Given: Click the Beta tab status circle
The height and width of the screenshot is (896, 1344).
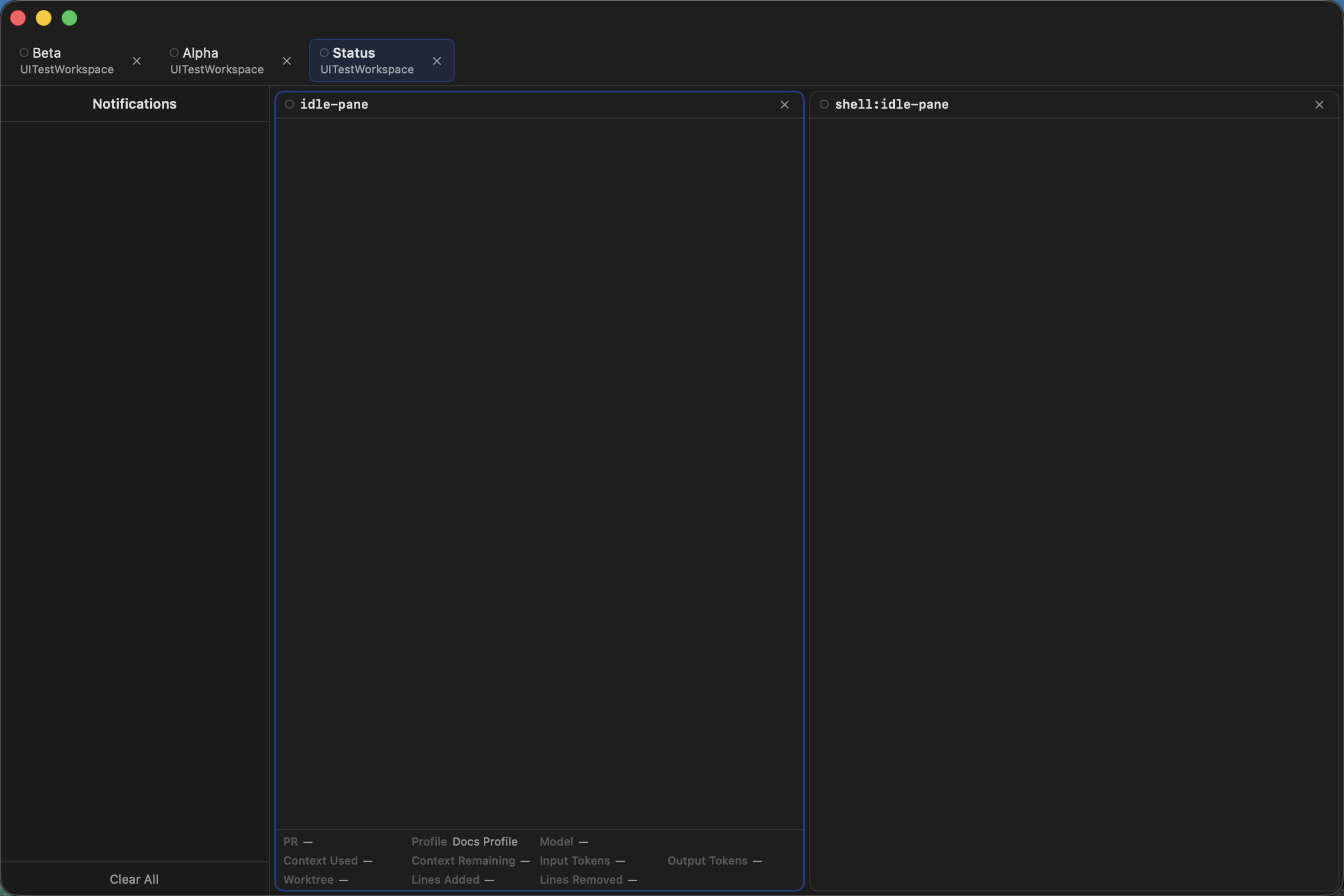Looking at the screenshot, I should click(x=24, y=53).
